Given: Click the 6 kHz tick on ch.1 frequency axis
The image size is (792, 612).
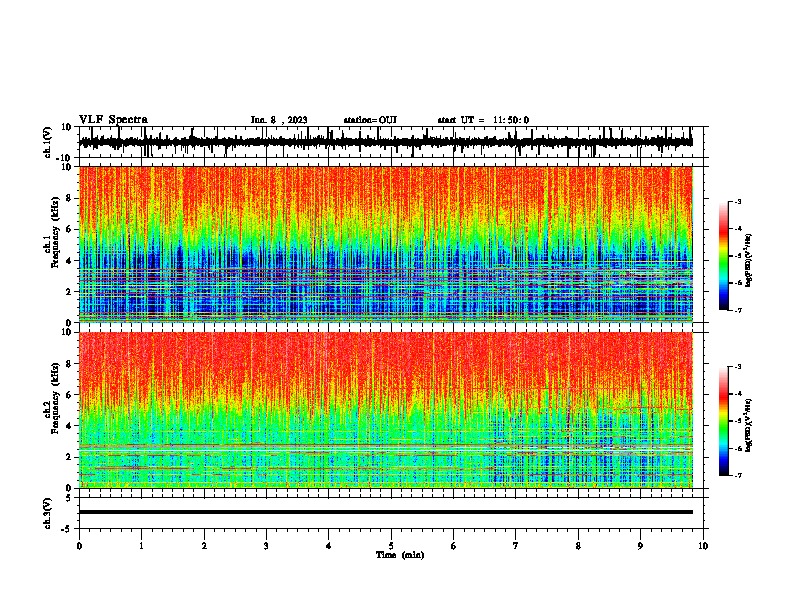Looking at the screenshot, I should pyautogui.click(x=70, y=229).
